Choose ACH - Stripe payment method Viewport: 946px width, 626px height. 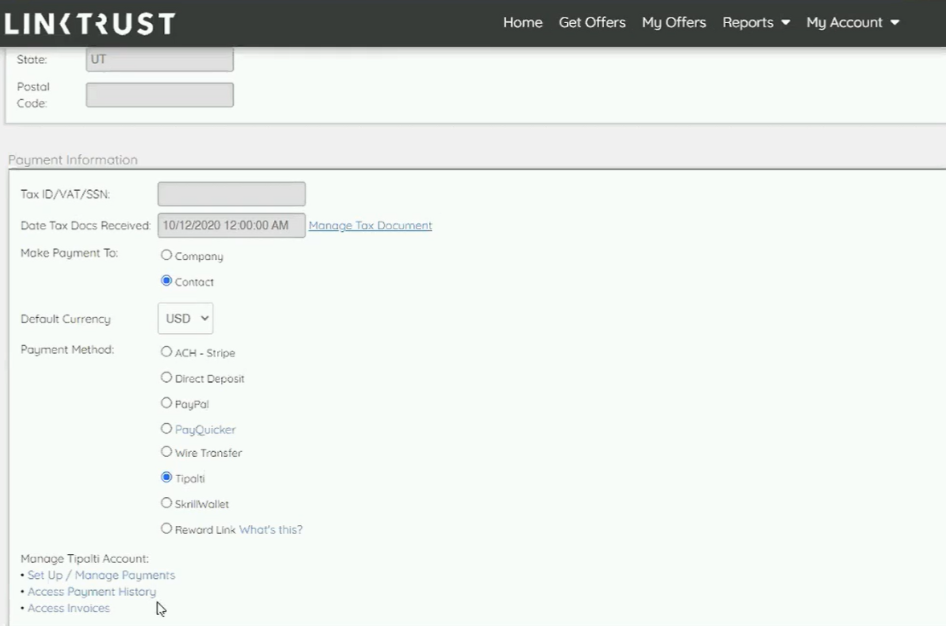tap(167, 352)
